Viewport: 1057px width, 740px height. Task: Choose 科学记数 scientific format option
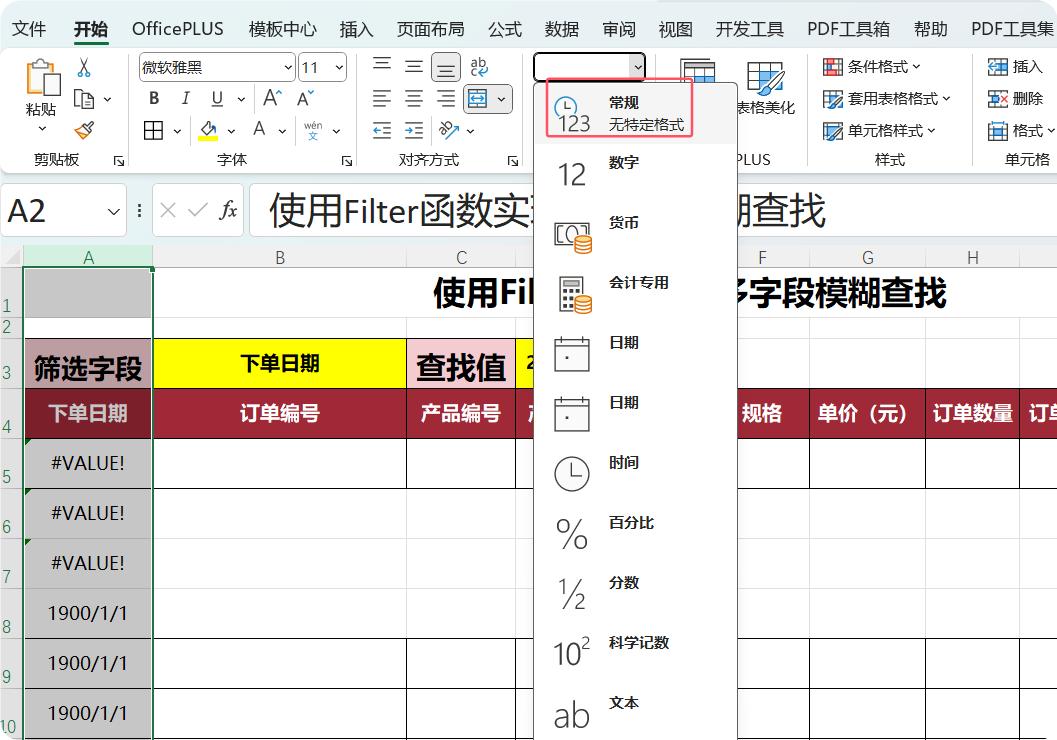(x=634, y=654)
